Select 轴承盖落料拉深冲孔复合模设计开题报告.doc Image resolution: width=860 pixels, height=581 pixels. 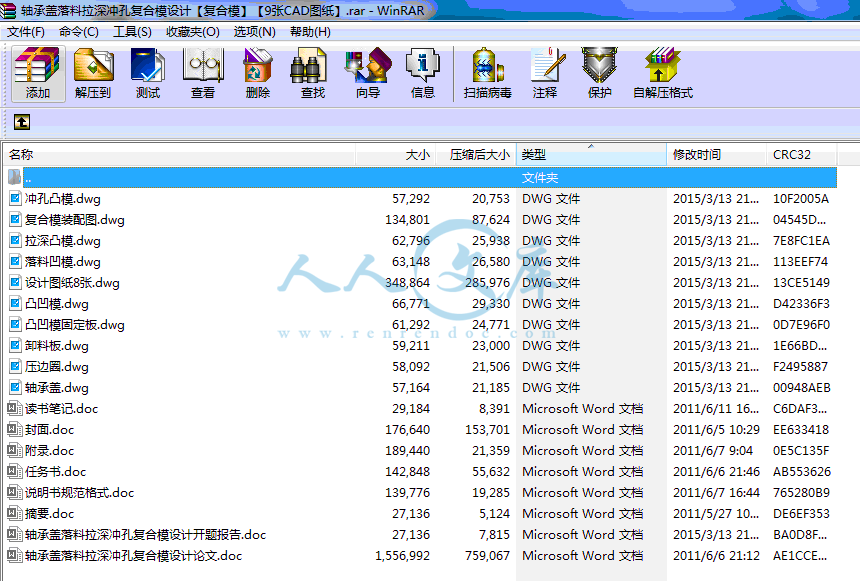point(145,534)
